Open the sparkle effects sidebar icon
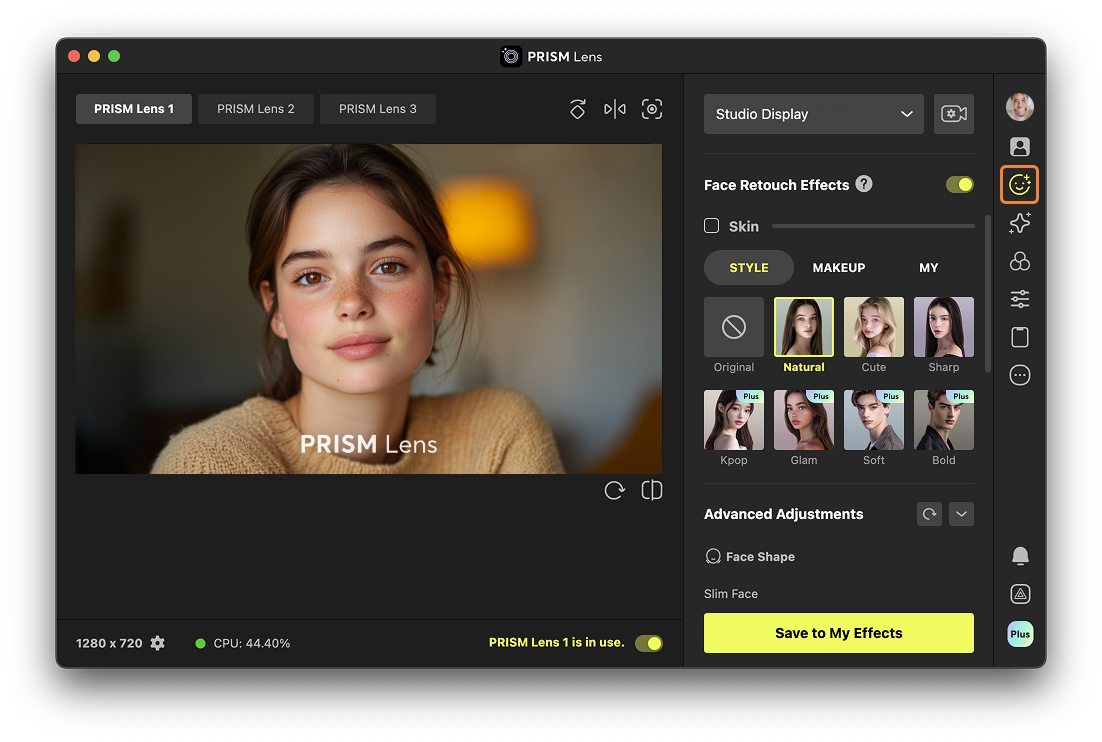The width and height of the screenshot is (1102, 742). [1020, 223]
